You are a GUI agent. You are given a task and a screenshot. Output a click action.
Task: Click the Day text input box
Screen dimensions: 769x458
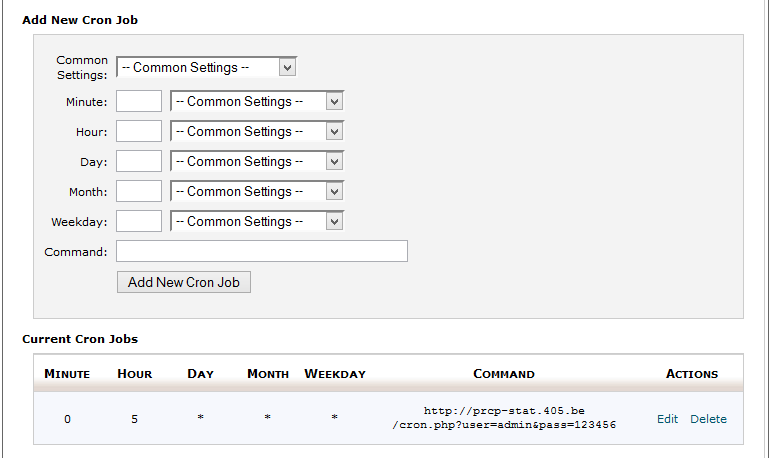pos(139,161)
